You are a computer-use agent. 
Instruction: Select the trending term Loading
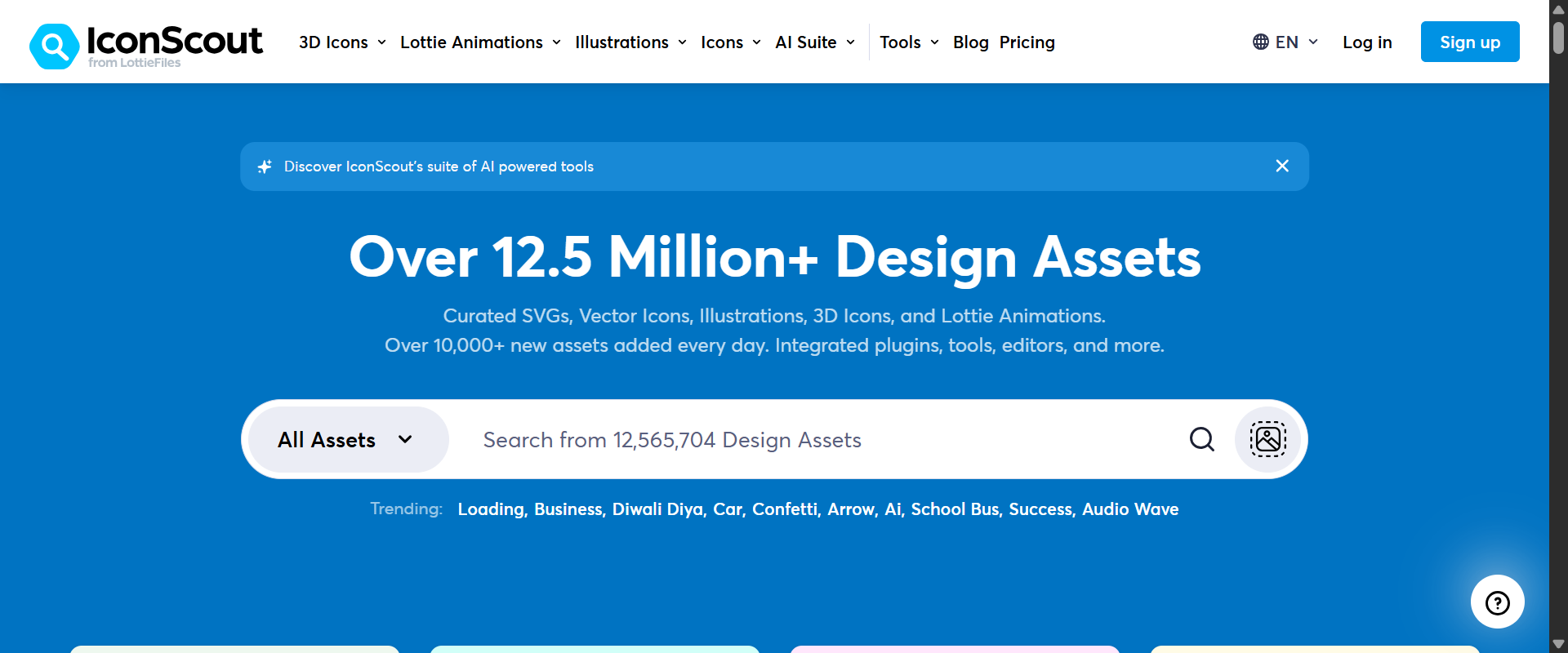(x=492, y=509)
